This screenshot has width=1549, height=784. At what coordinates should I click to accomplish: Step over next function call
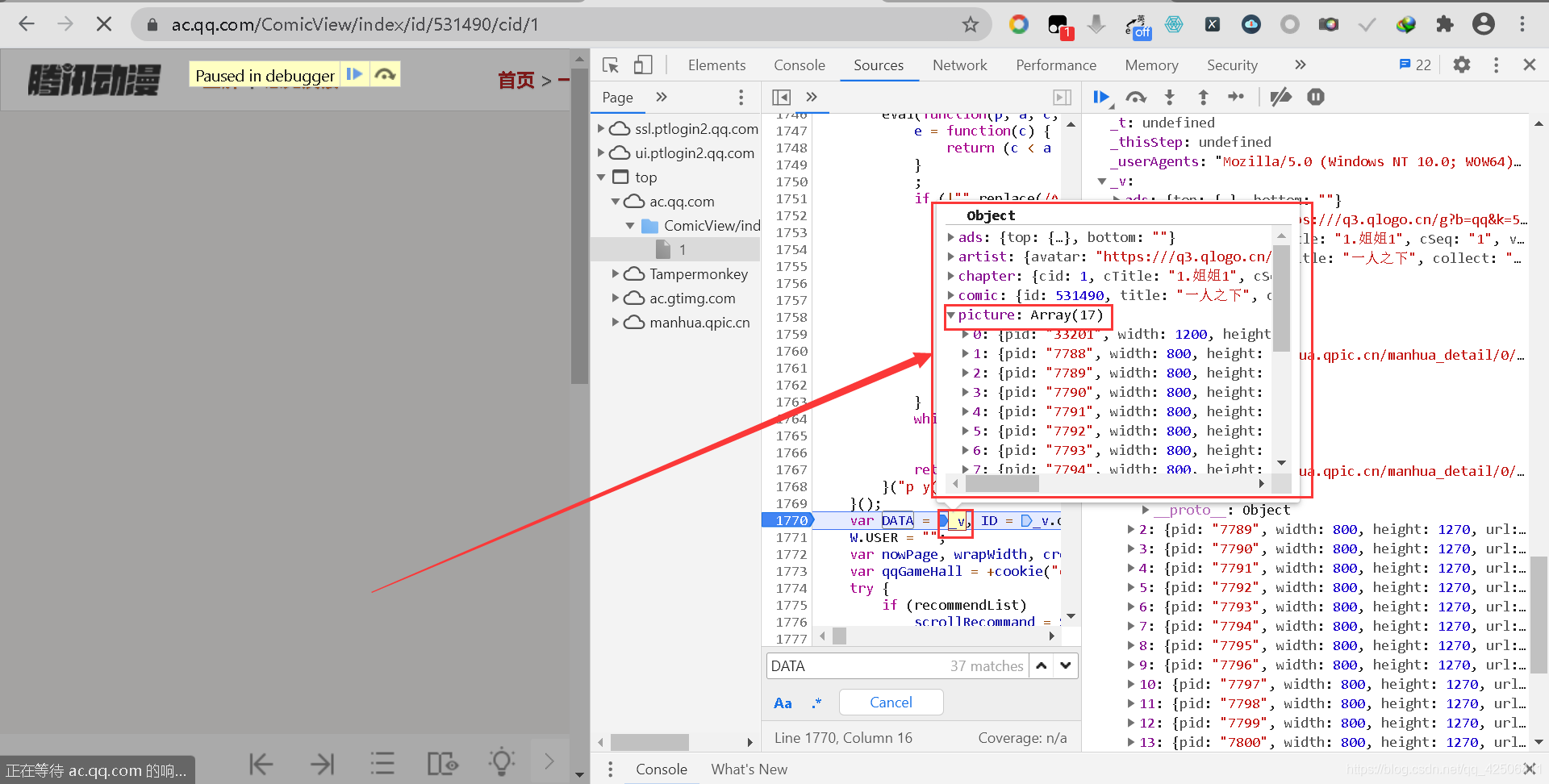[1136, 98]
